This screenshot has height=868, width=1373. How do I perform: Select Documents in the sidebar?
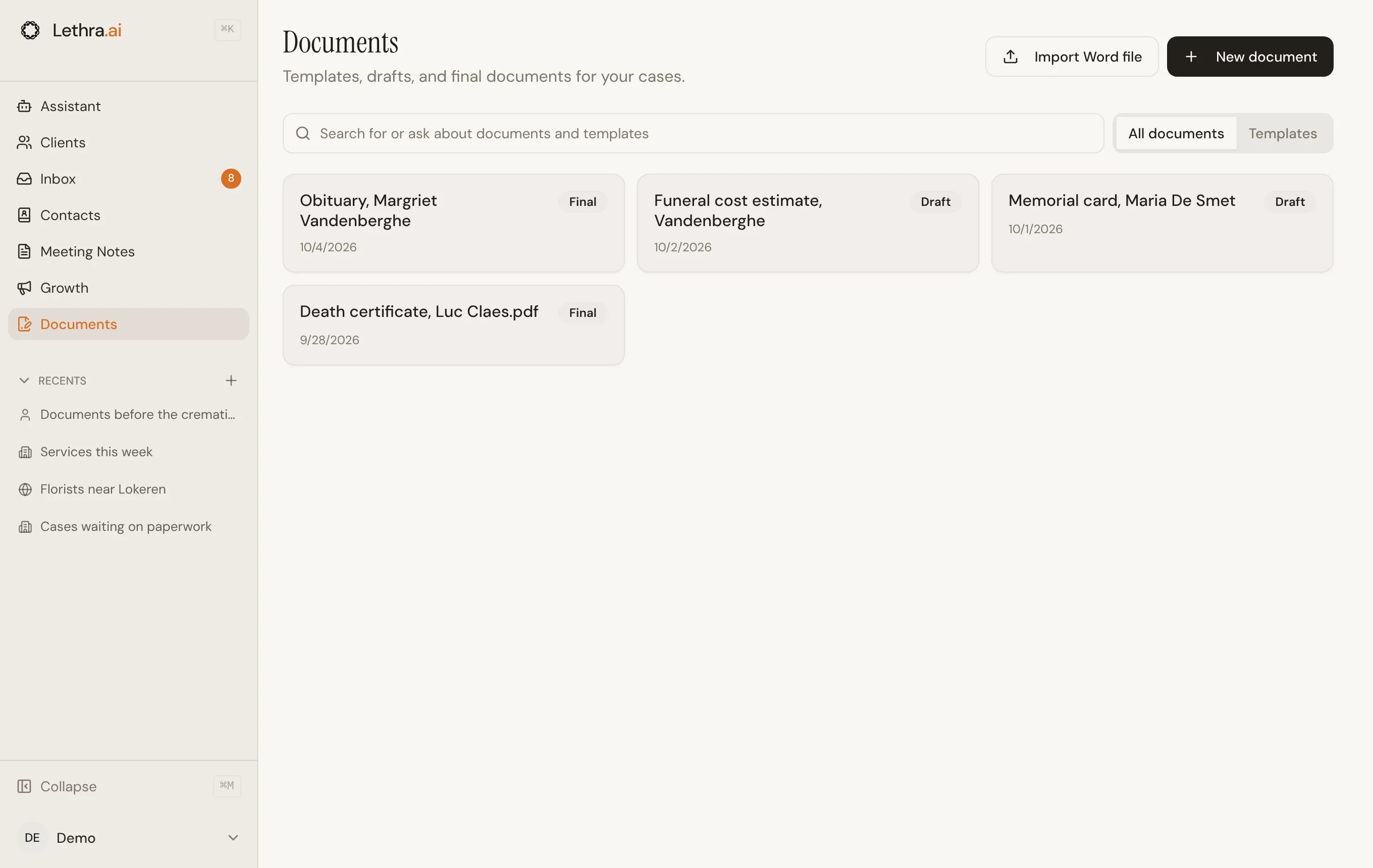tap(128, 324)
